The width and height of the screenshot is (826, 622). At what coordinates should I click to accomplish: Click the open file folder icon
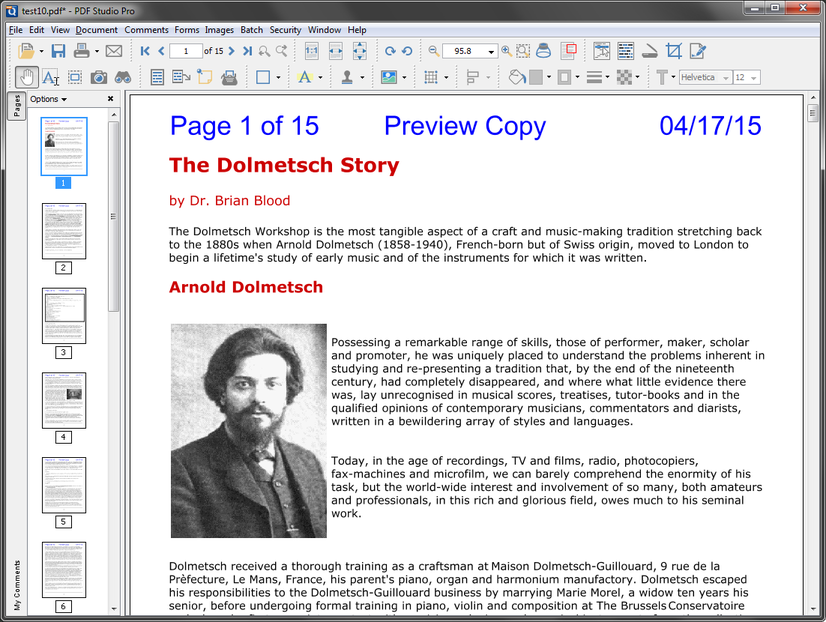coord(26,51)
